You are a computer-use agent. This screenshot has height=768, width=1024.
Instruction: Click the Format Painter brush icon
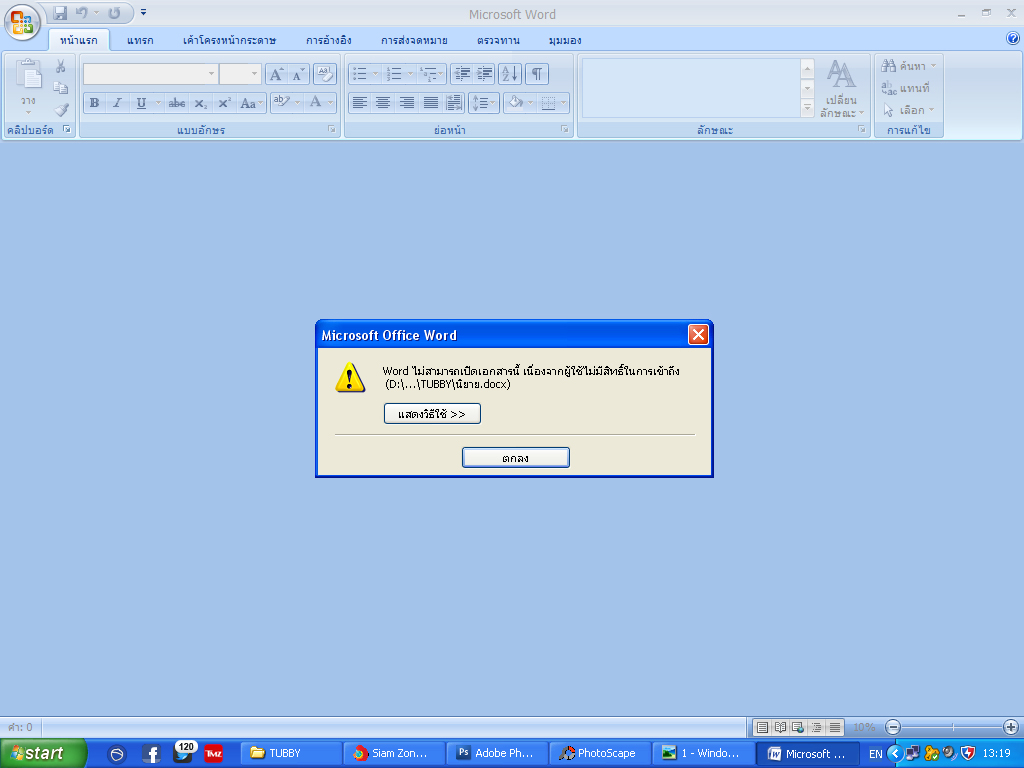[61, 110]
